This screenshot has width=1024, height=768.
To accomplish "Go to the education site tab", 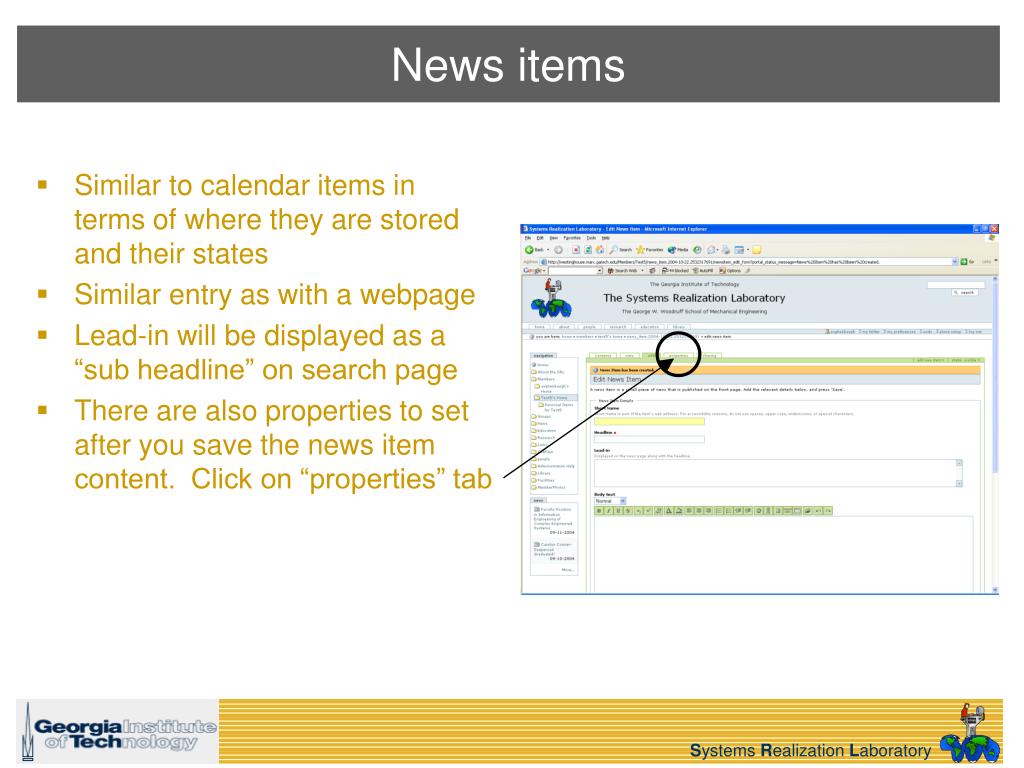I will [x=650, y=327].
